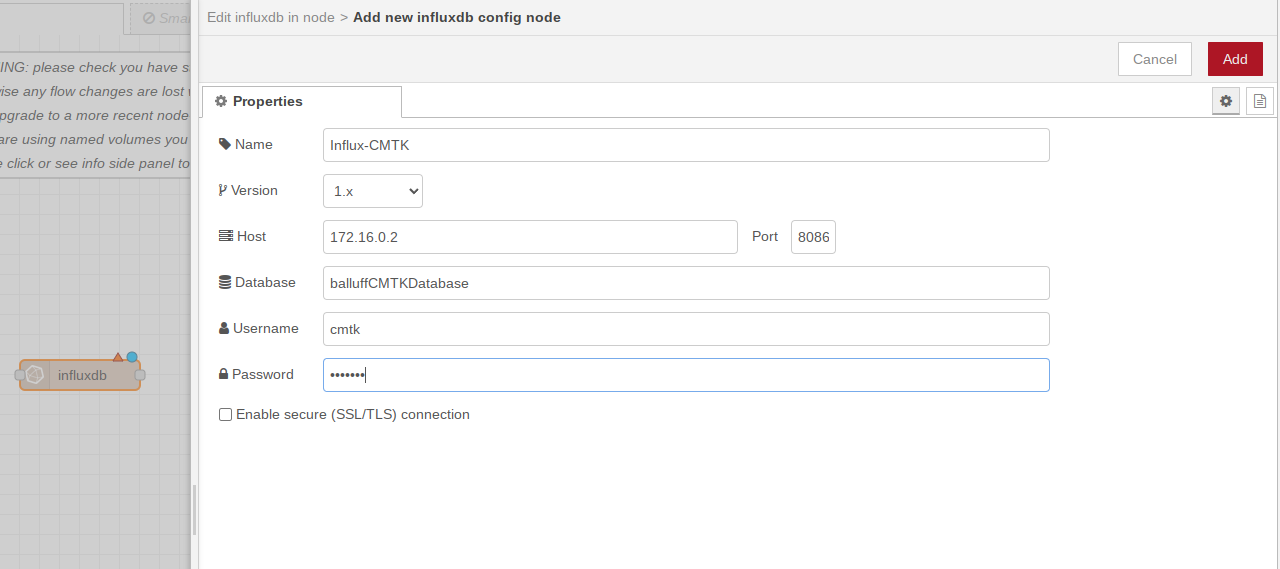Image resolution: width=1280 pixels, height=569 pixels.
Task: Click the user icon beside Username label
Action: [224, 329]
